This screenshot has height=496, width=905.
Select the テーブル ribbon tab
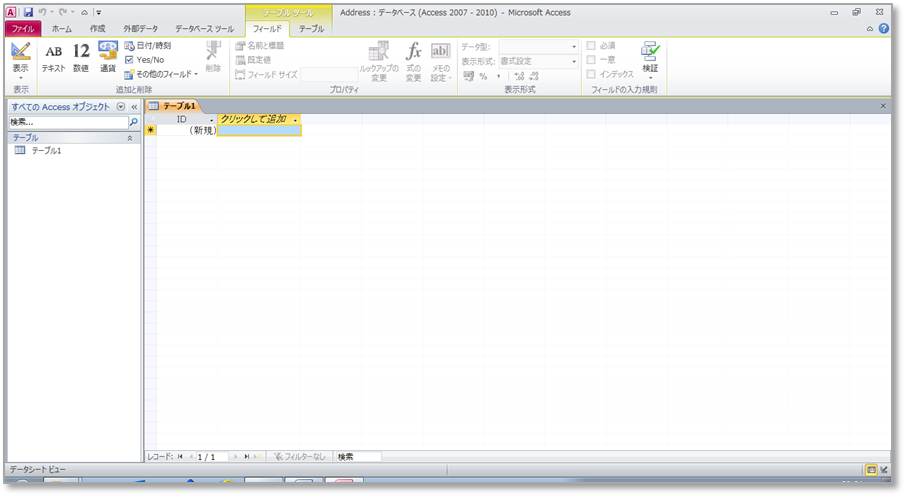311,28
